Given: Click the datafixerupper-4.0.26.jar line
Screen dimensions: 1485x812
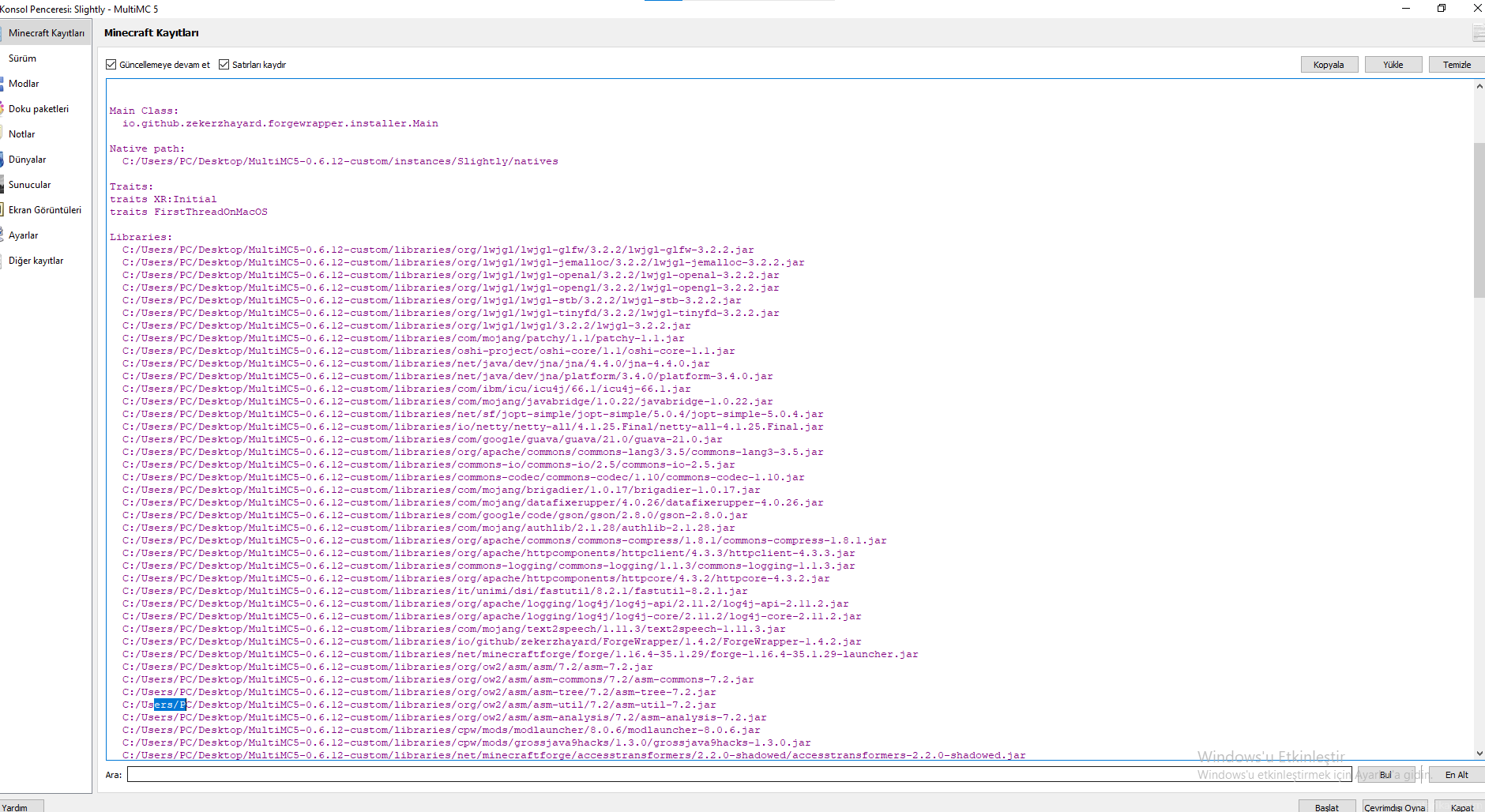Looking at the screenshot, I should coord(472,502).
